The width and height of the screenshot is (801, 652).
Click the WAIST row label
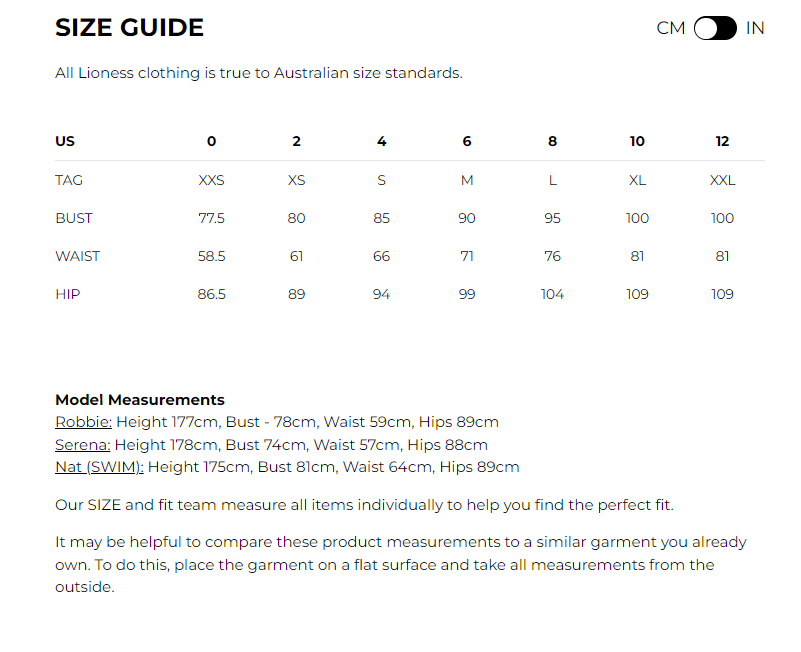(x=77, y=256)
